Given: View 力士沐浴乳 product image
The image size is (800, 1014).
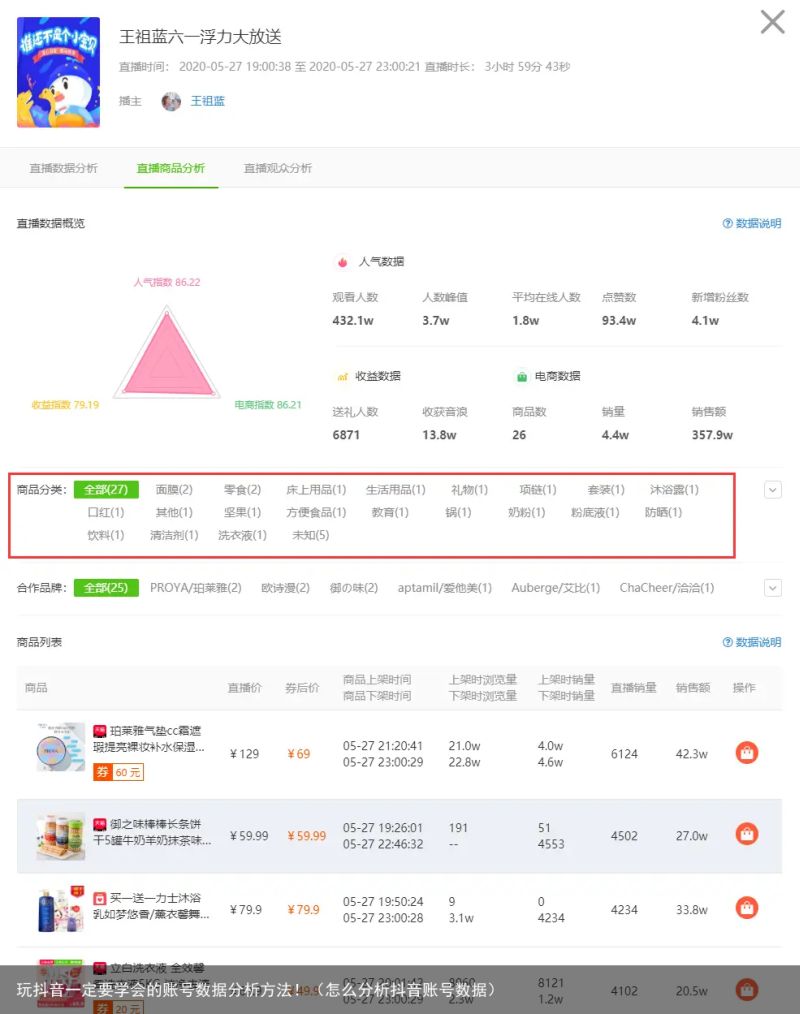Looking at the screenshot, I should coord(60,909).
